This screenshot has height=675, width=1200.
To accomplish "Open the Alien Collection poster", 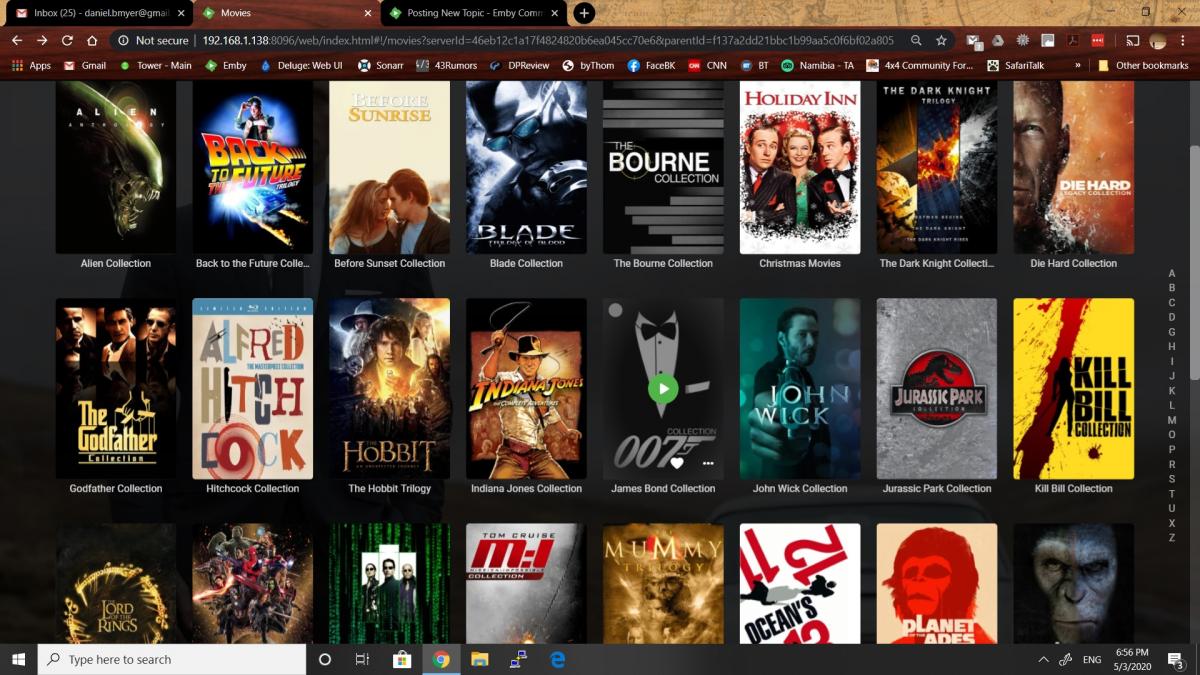I will pos(116,167).
